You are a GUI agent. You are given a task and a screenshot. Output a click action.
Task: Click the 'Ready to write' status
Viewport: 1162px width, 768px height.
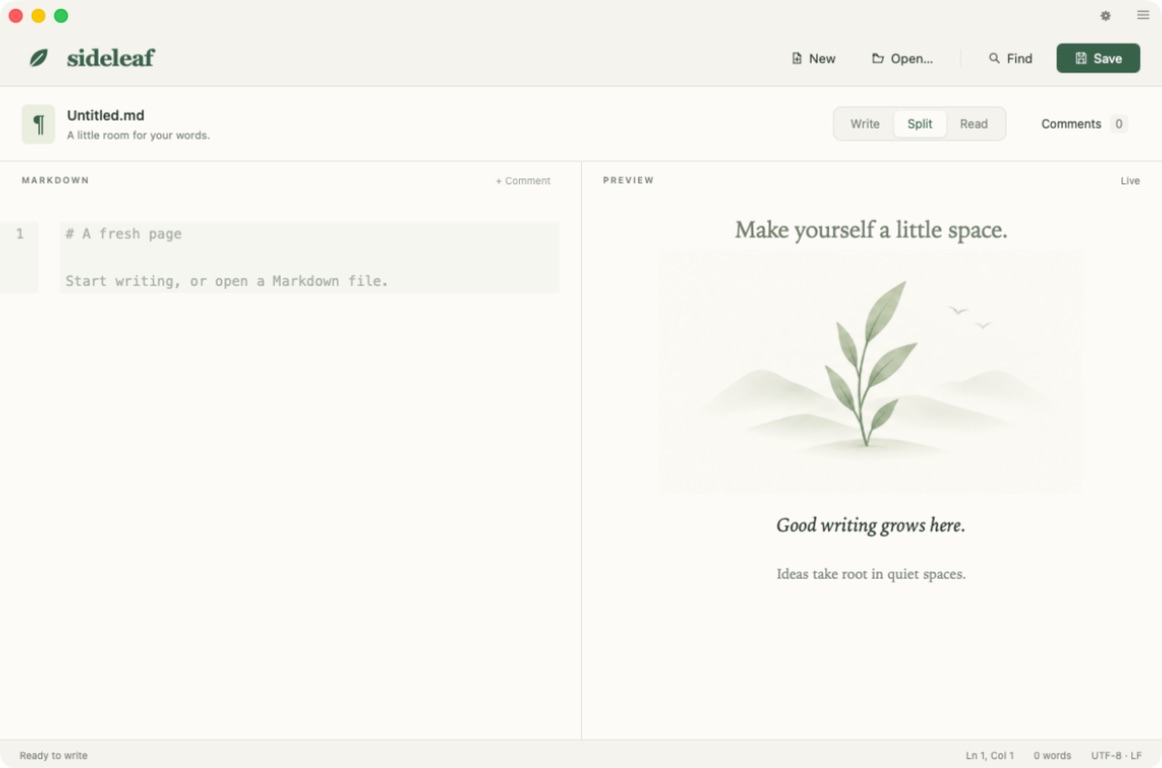pyautogui.click(x=53, y=755)
